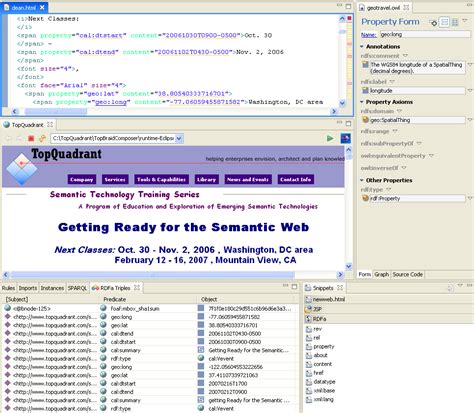This screenshot has width=474, height=413.
Task: Click the Contact Info navigation button
Action: pos(296,179)
